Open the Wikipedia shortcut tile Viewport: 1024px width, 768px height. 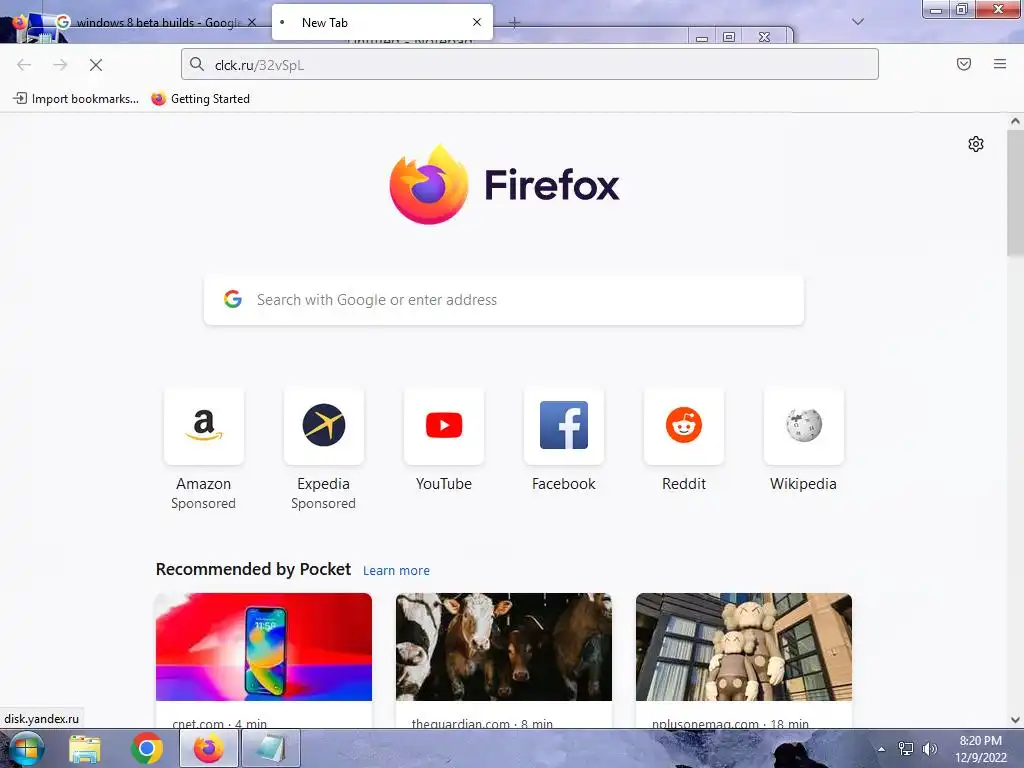click(x=803, y=426)
